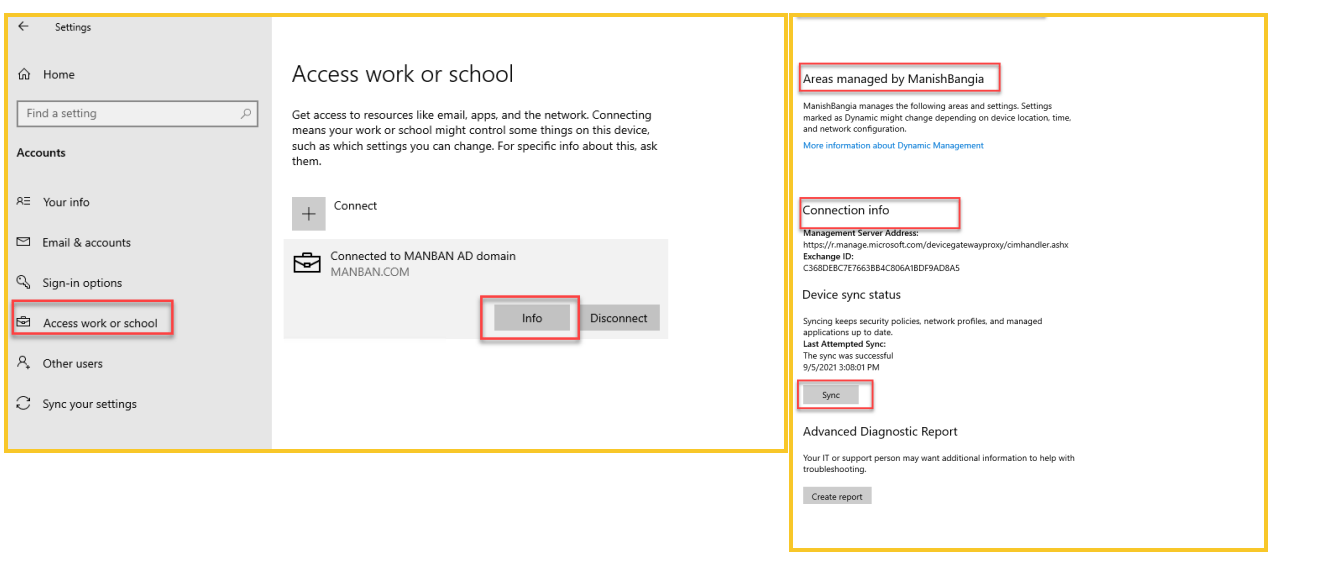Click the Connection info heading

click(x=846, y=210)
